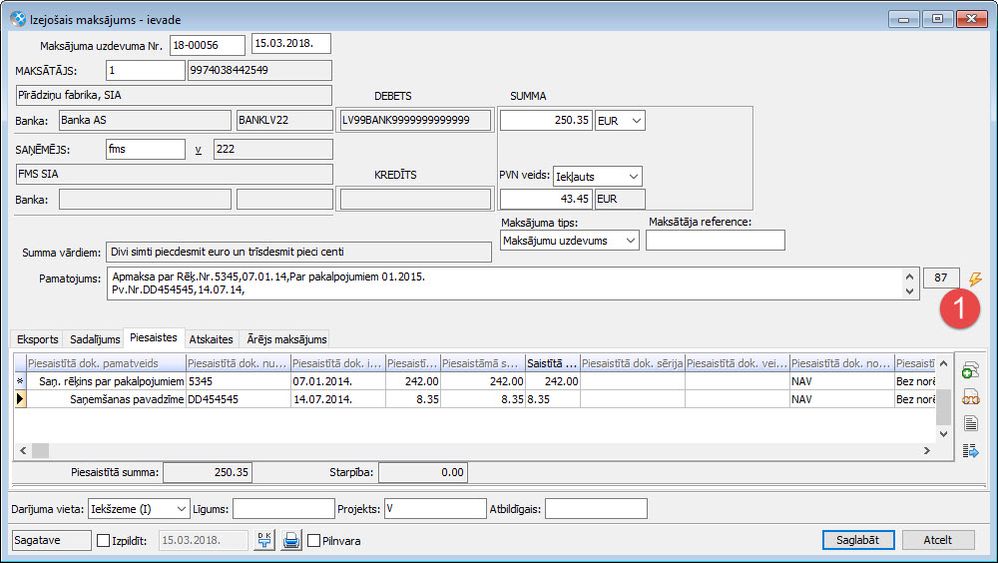Enable the Pilnvara checkbox
The image size is (998, 563).
pyautogui.click(x=314, y=541)
